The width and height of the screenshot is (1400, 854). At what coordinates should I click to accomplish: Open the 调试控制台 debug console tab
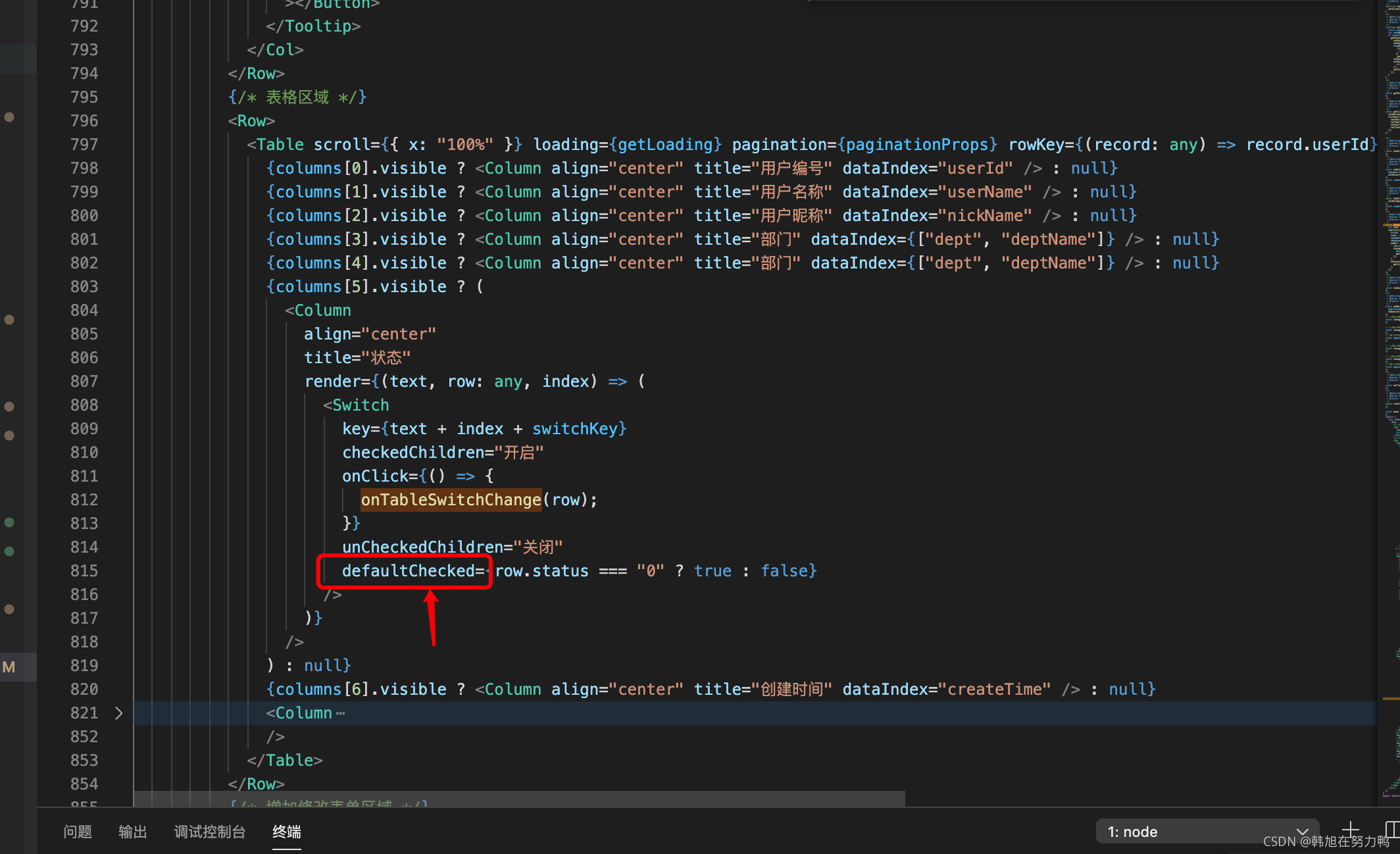point(209,832)
